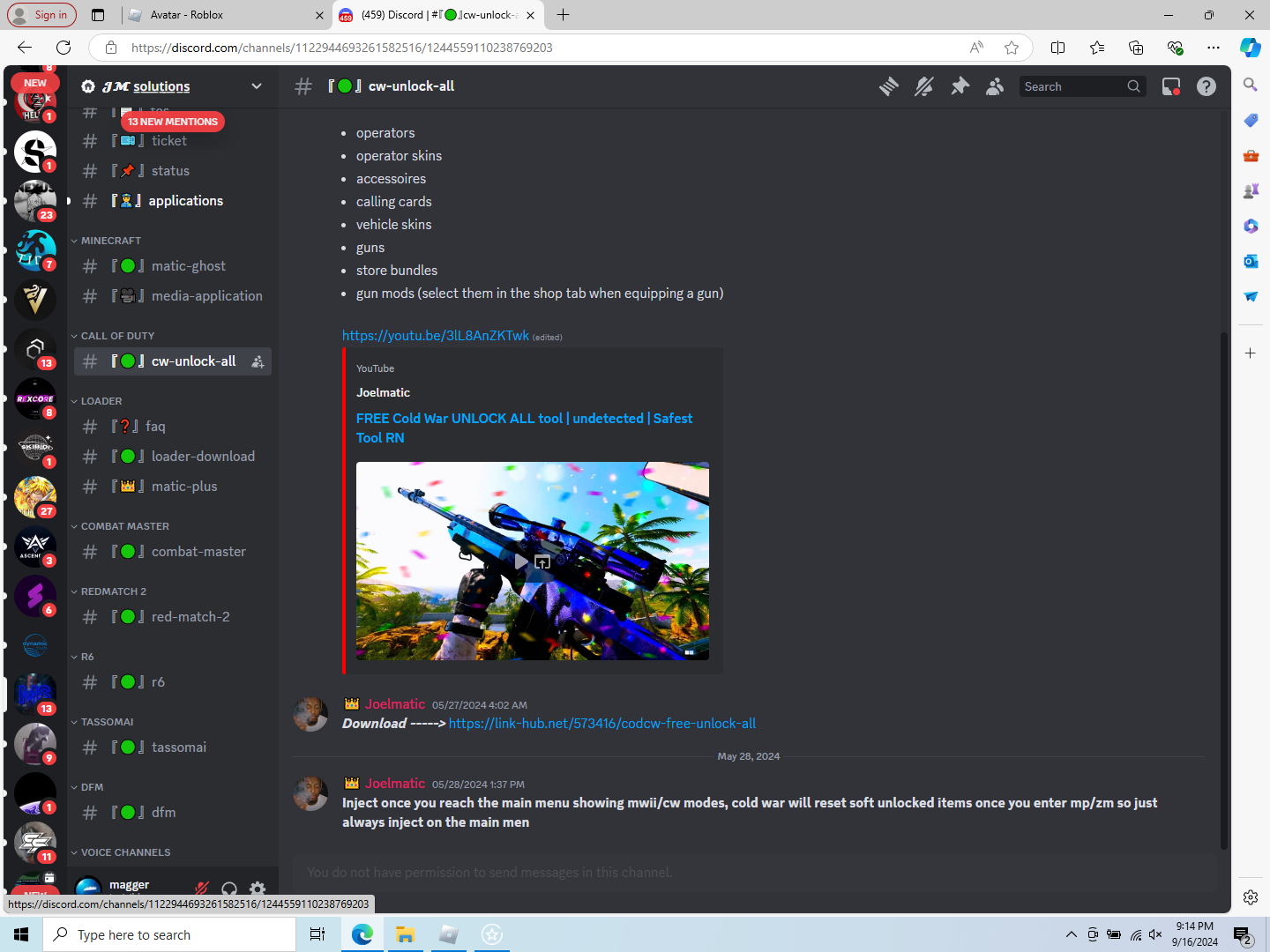Activate Read aloud in address bar
The image size is (1270, 952).
point(976,48)
